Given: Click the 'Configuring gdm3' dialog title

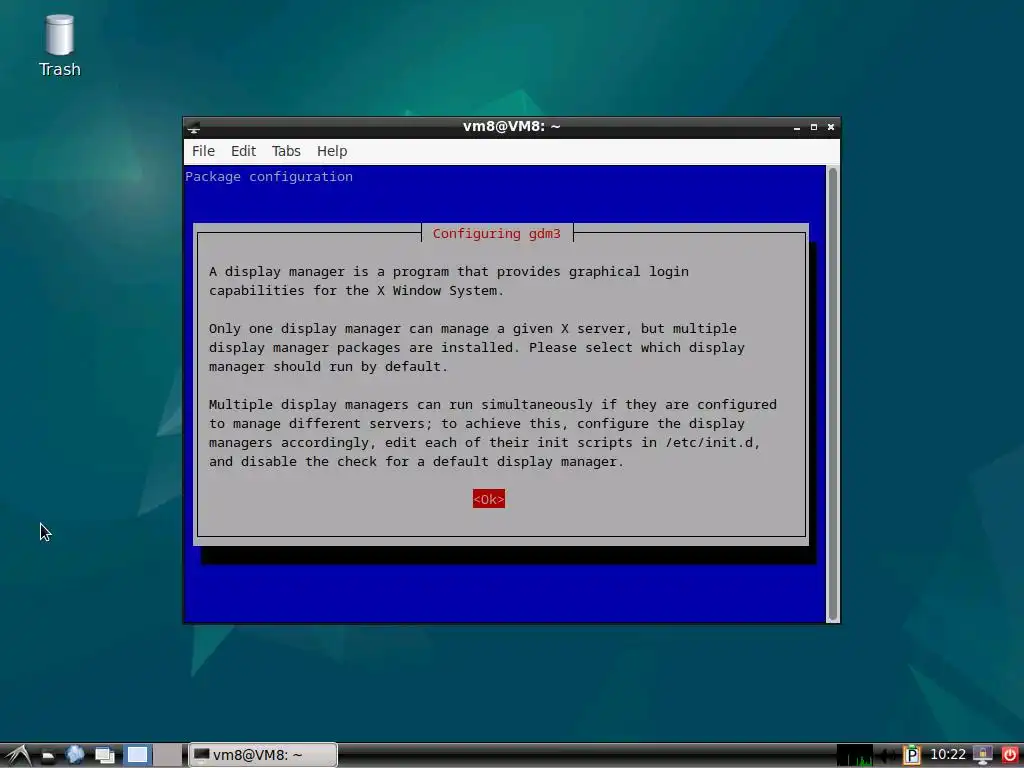Looking at the screenshot, I should point(496,234).
